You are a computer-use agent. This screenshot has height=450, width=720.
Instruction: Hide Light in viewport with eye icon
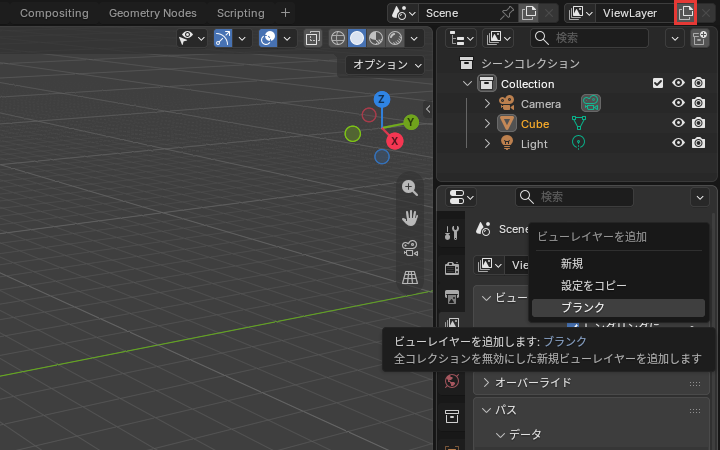click(678, 143)
